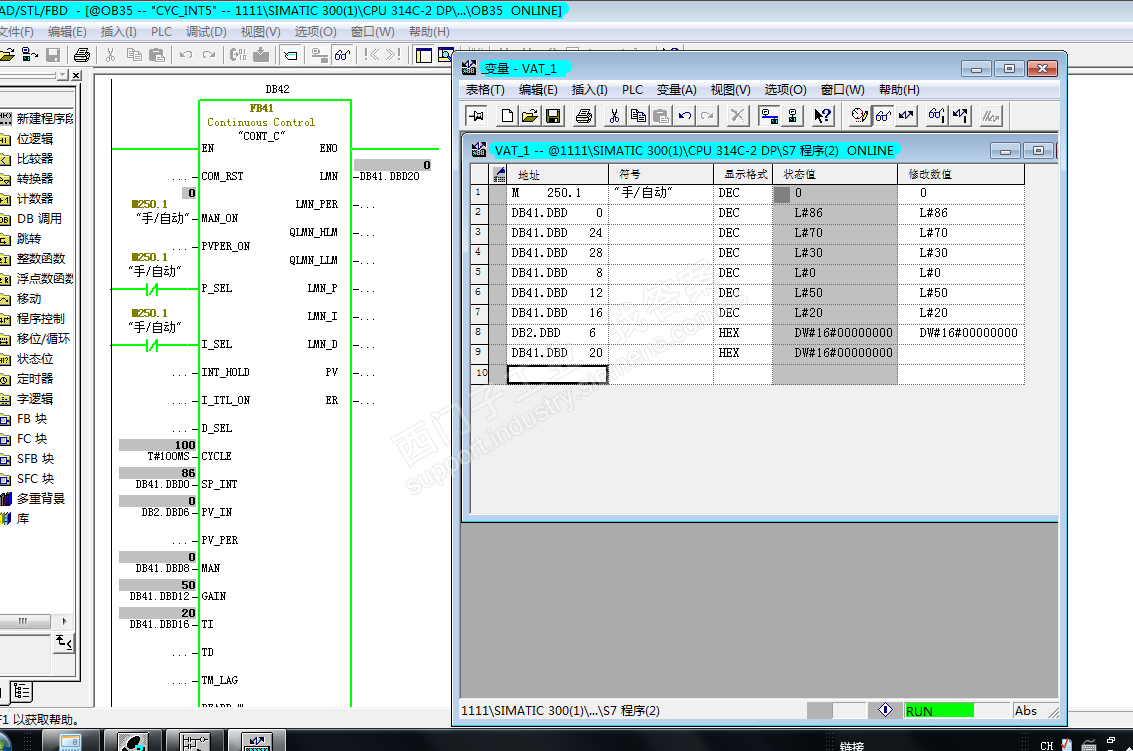The width and height of the screenshot is (1133, 751).
Task: Create a new variable table with New icon
Action: (x=507, y=116)
